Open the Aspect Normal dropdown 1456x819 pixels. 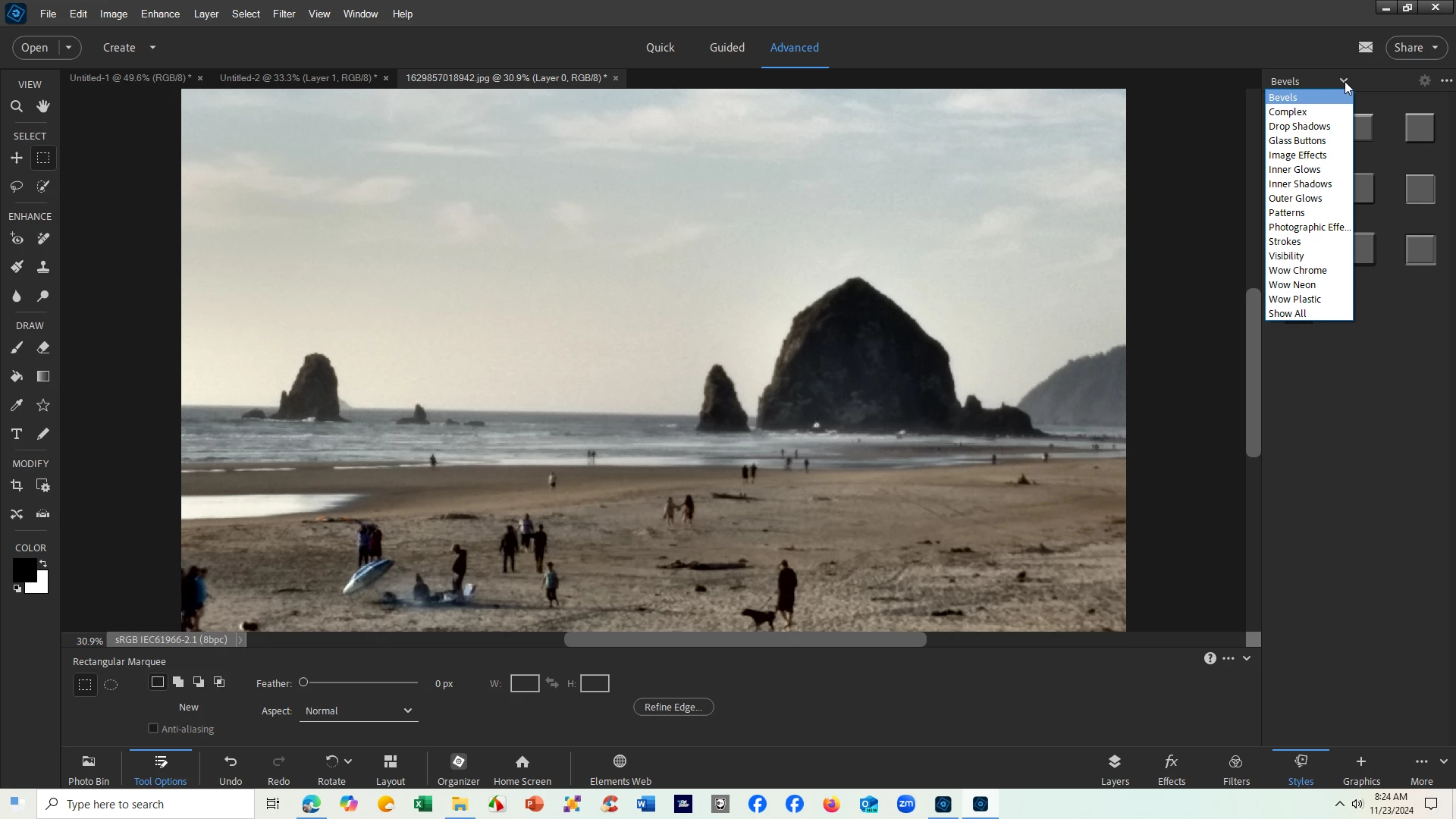tap(358, 711)
